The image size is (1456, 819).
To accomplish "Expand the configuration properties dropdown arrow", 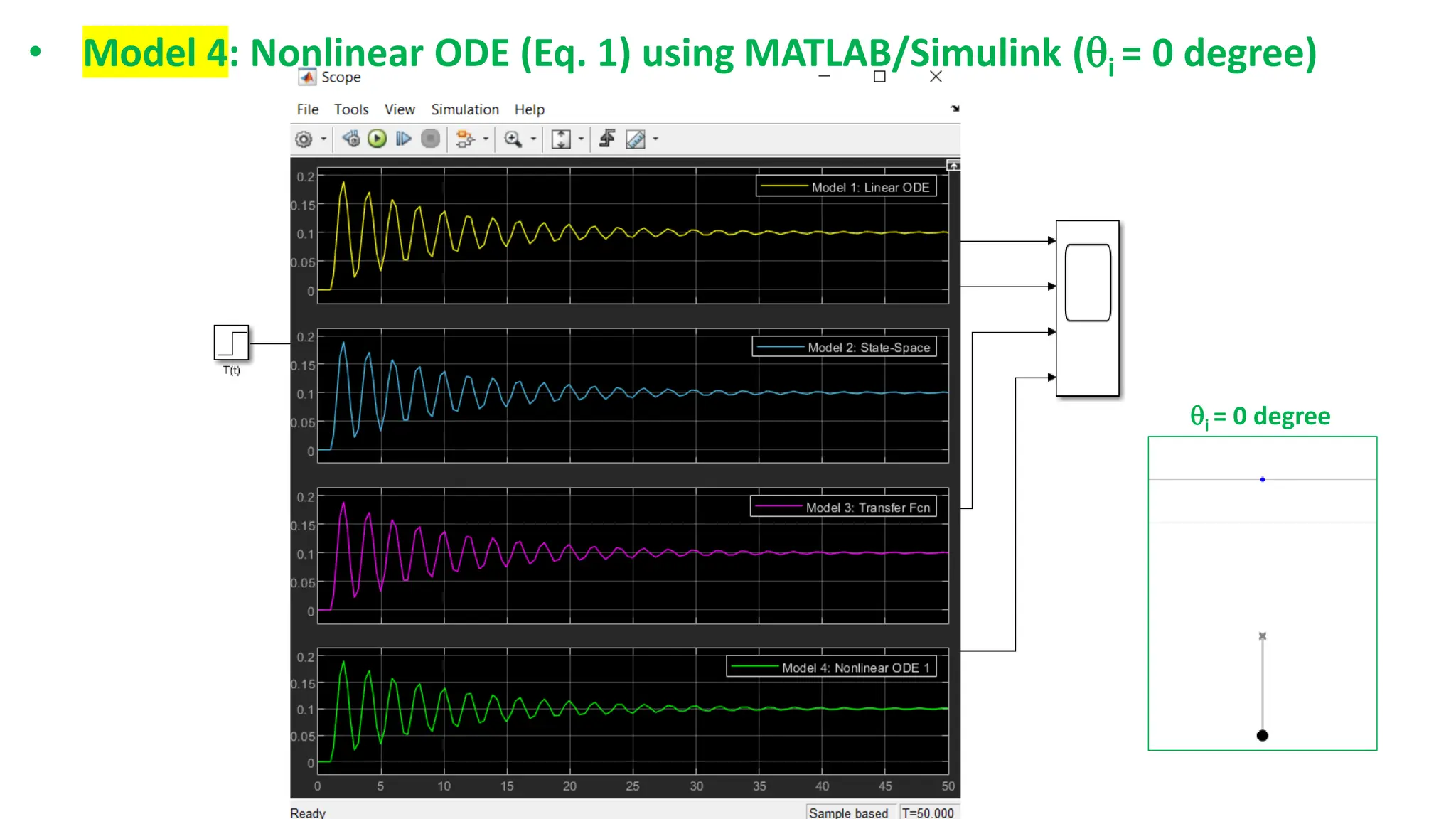I will (x=323, y=139).
